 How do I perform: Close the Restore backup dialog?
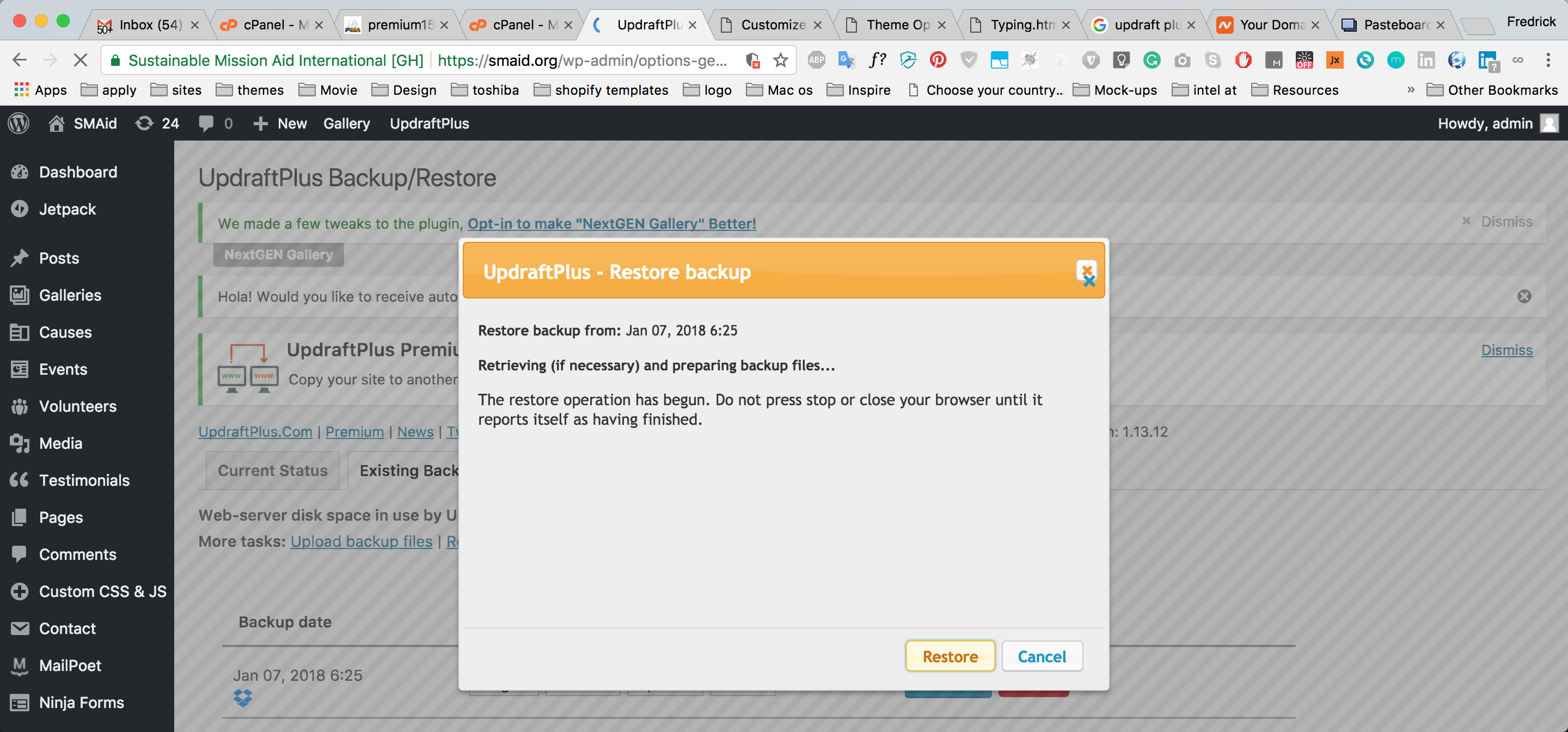tap(1087, 271)
